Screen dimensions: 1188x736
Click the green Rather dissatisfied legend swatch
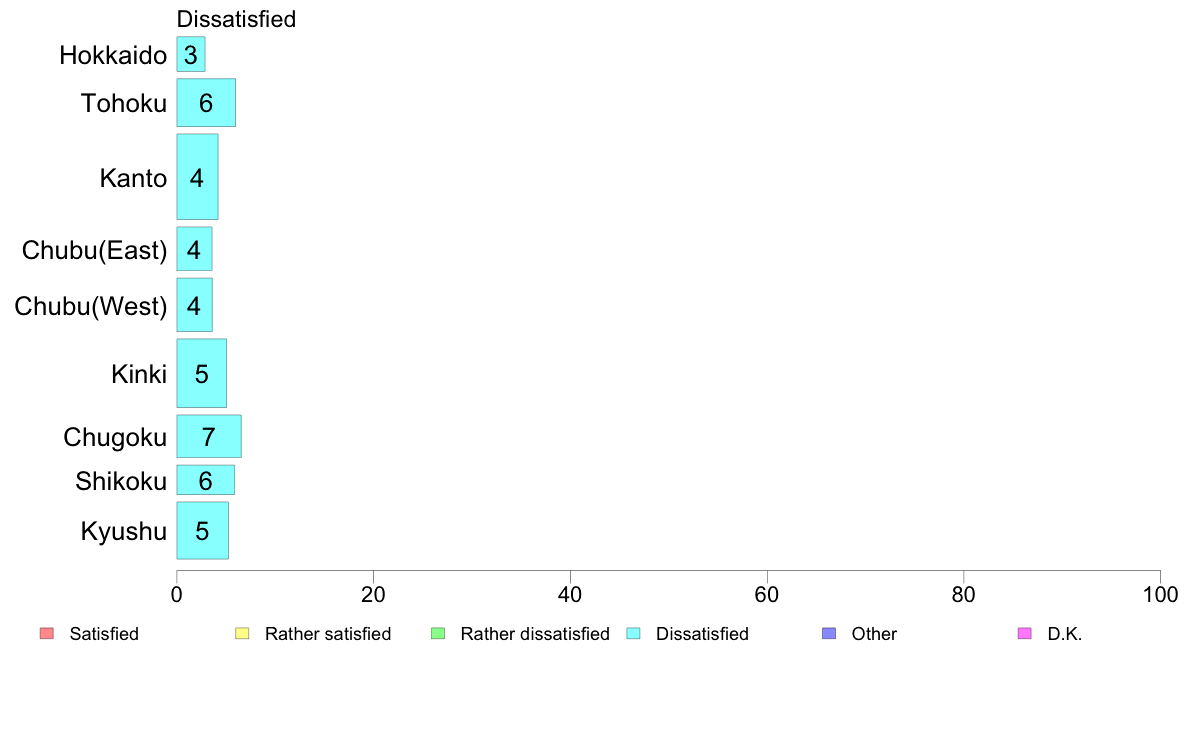[x=438, y=634]
